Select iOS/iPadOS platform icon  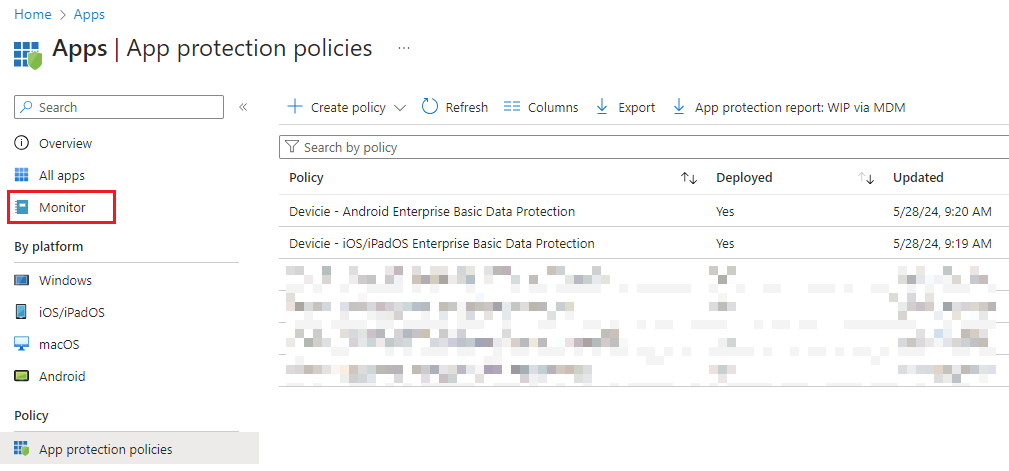21,312
